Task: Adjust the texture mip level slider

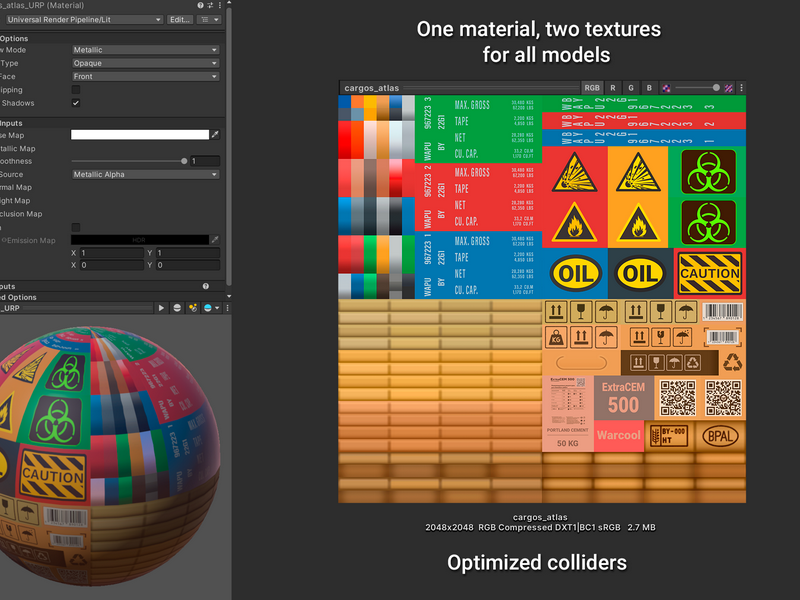Action: click(716, 88)
